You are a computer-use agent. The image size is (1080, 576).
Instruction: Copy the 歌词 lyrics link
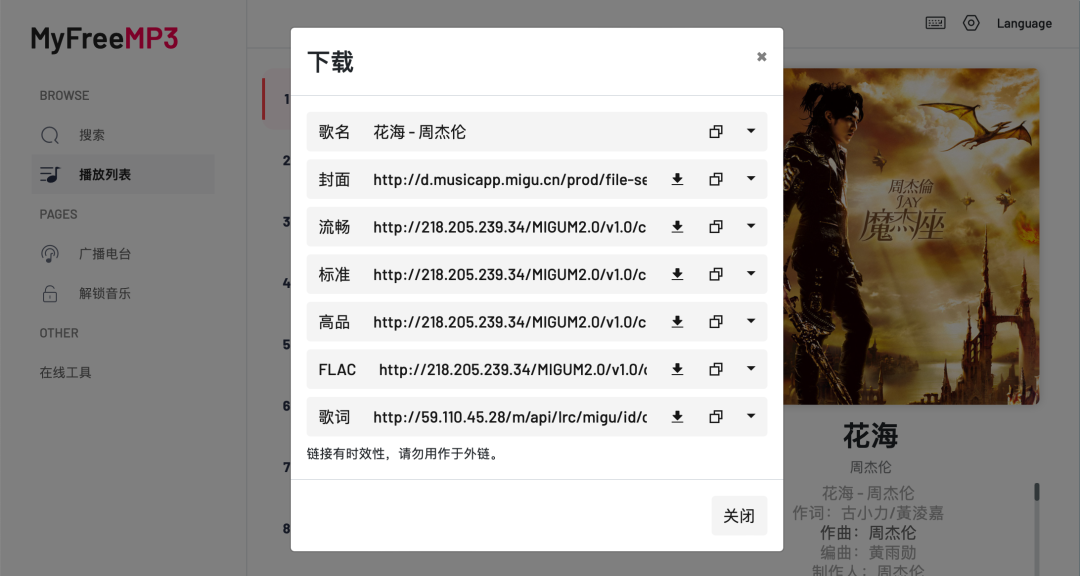(716, 417)
